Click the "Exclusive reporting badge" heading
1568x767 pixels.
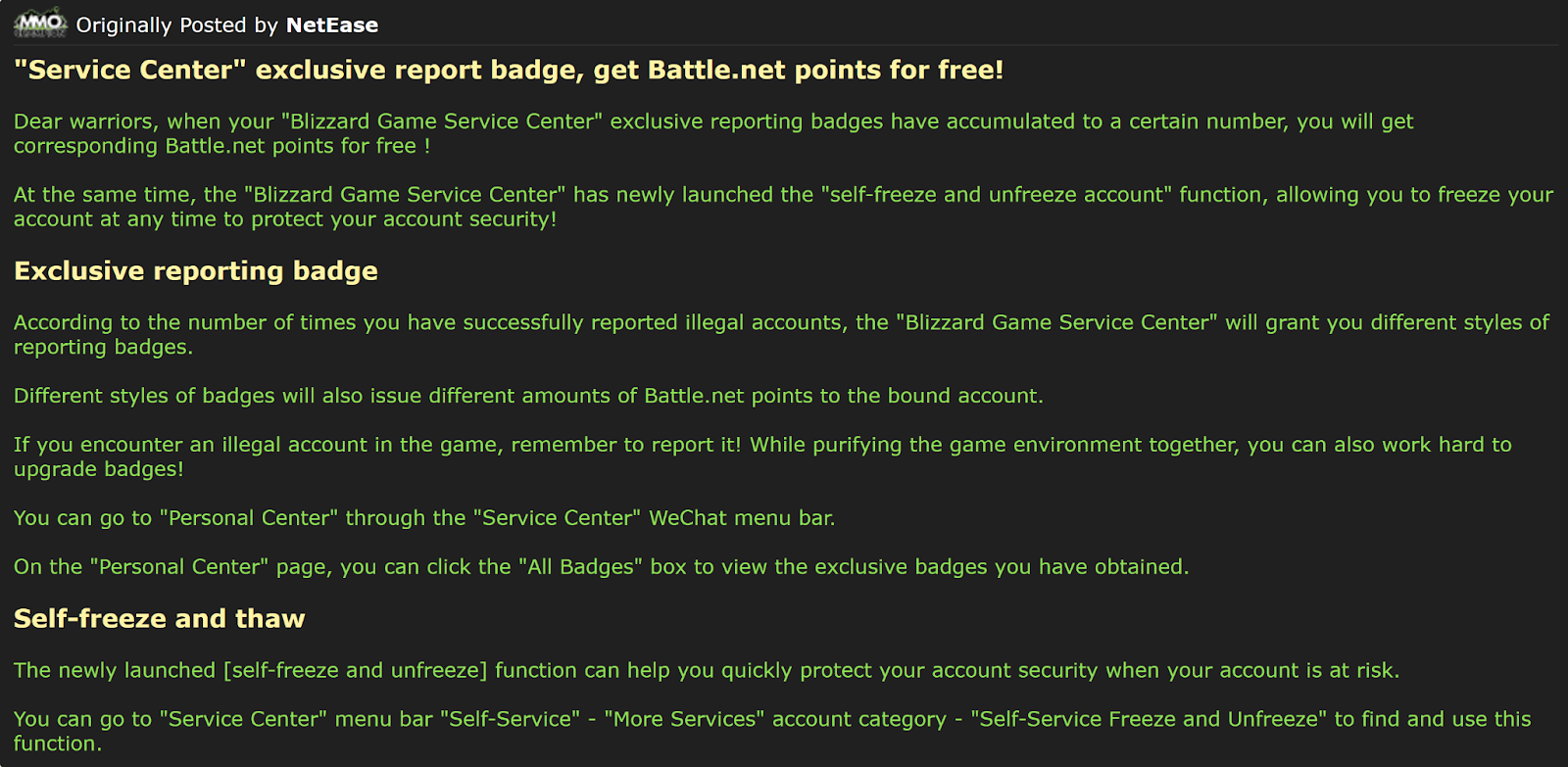pos(196,271)
